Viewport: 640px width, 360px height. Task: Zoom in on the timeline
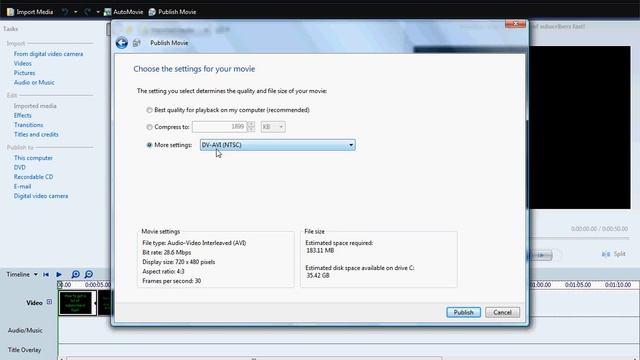[76, 274]
